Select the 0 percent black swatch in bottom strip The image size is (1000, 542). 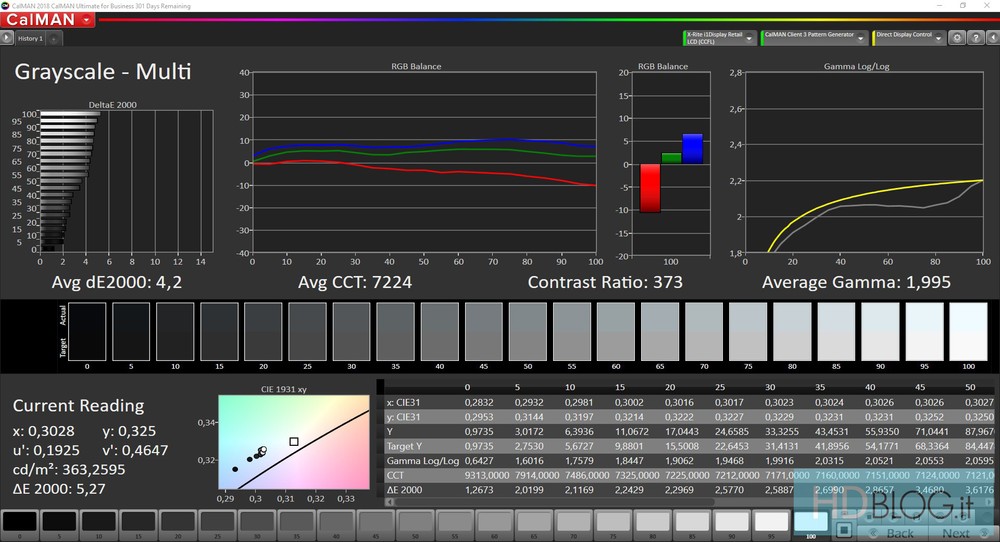click(x=19, y=522)
